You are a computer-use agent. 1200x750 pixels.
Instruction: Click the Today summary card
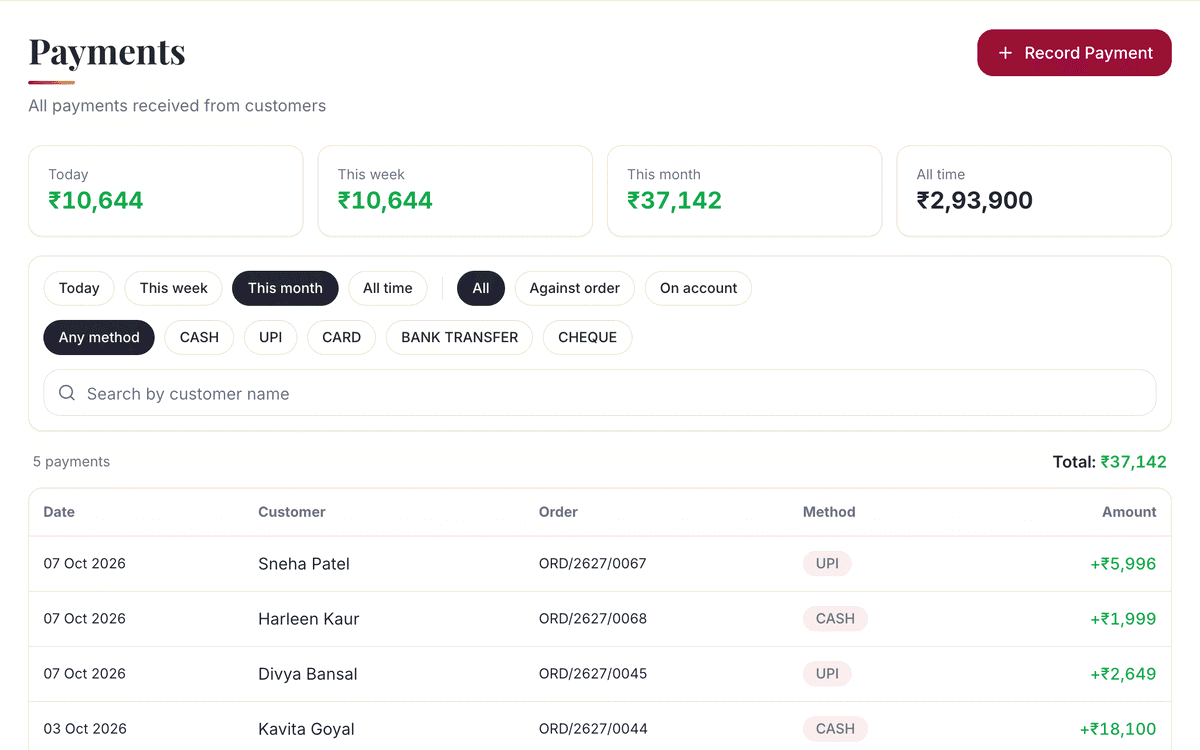(166, 191)
